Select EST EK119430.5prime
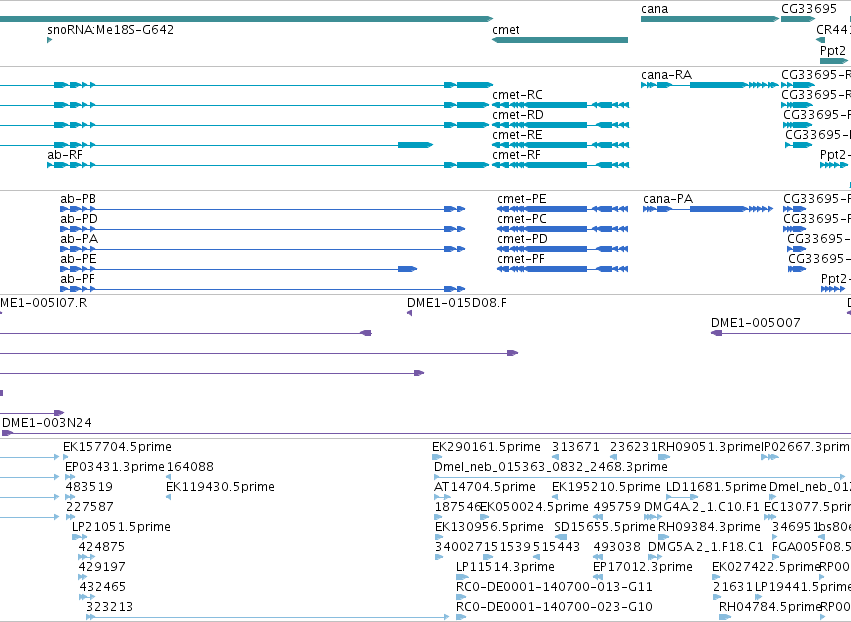 point(220,487)
